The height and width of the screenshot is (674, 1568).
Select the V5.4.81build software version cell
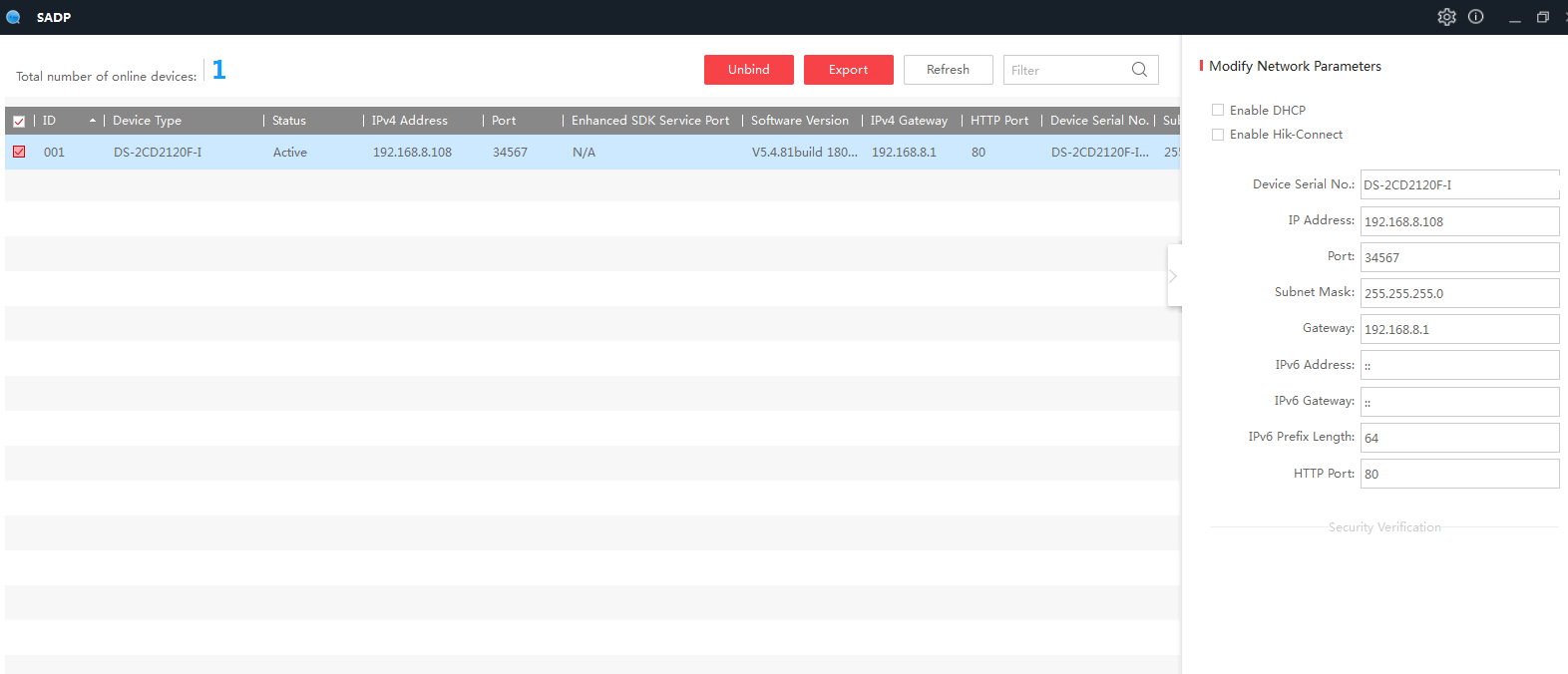click(x=804, y=153)
